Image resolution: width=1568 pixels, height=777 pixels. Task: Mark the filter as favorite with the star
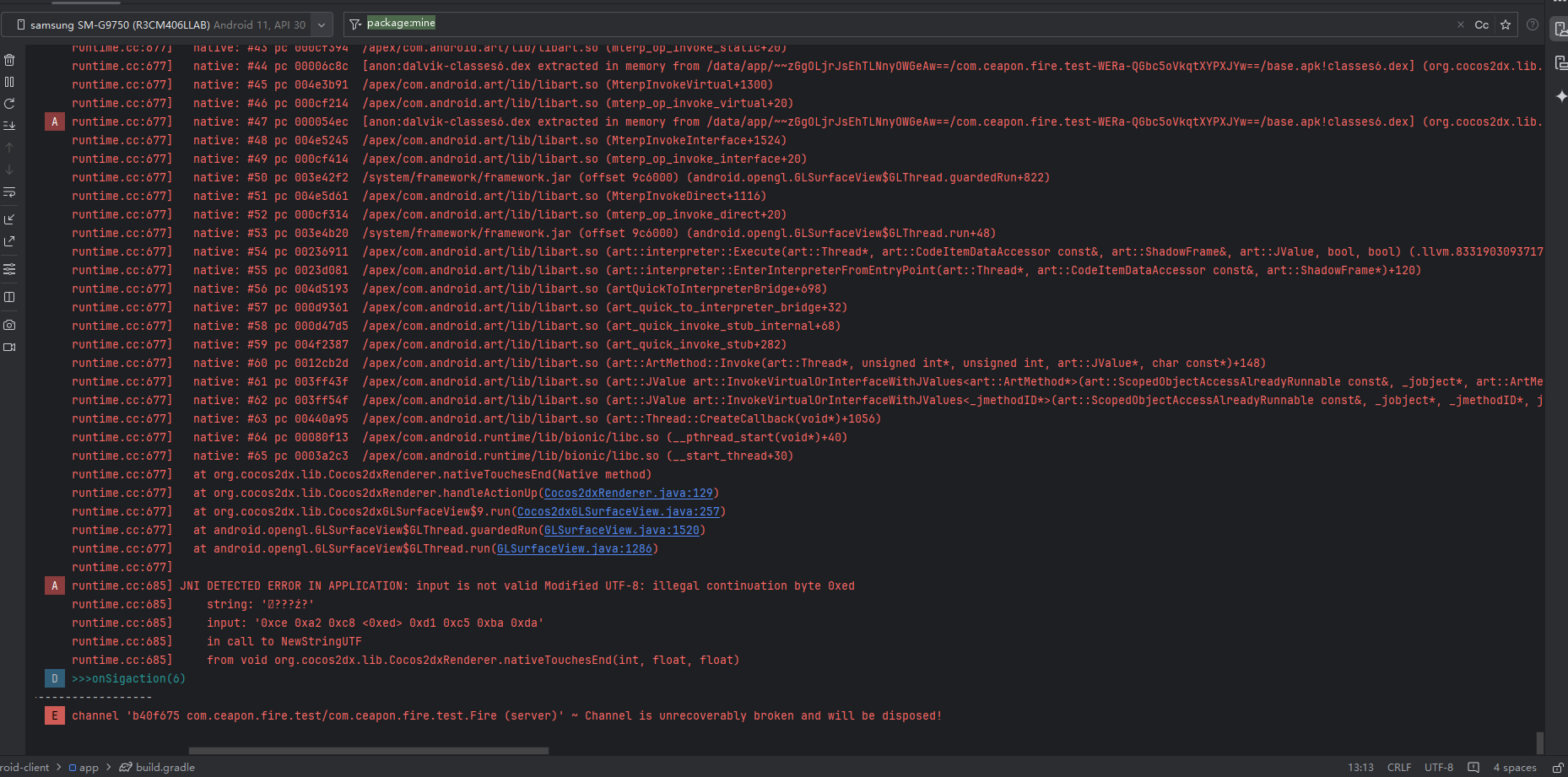tap(1506, 24)
